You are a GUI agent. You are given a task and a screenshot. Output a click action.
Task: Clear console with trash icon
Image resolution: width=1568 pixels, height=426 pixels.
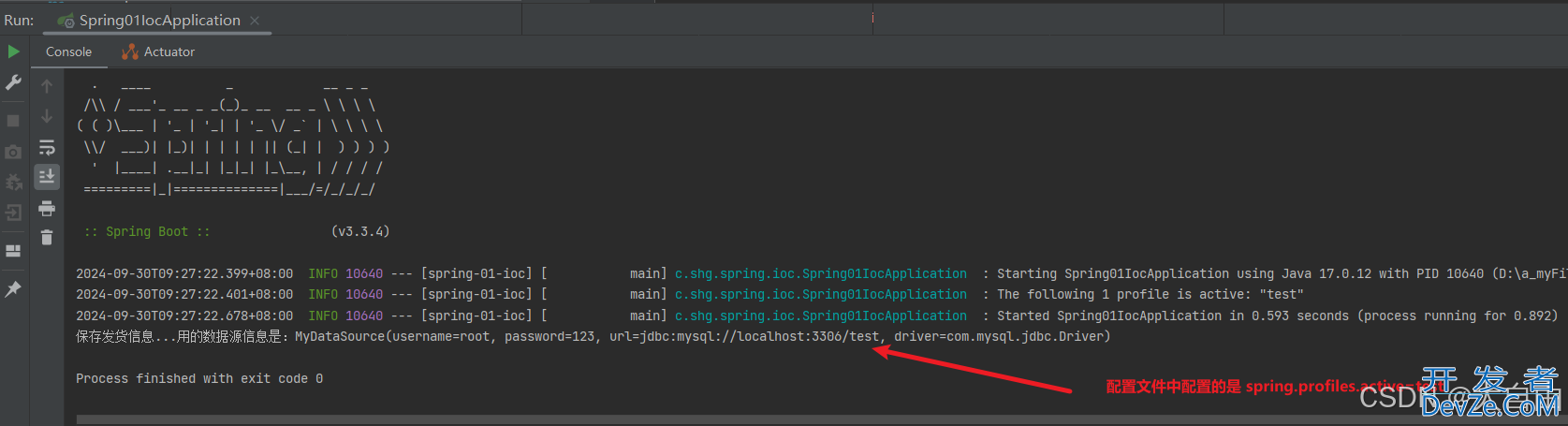(x=47, y=238)
